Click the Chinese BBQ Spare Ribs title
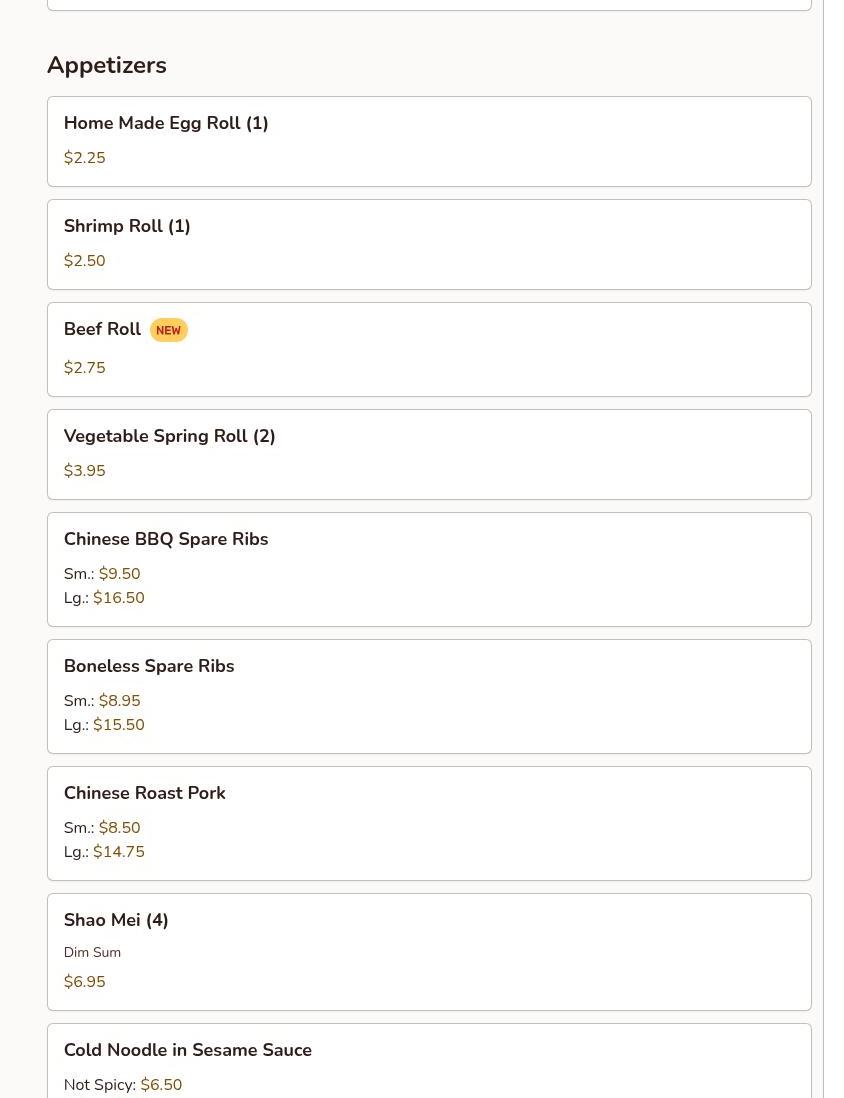The image size is (844, 1098). tap(166, 538)
